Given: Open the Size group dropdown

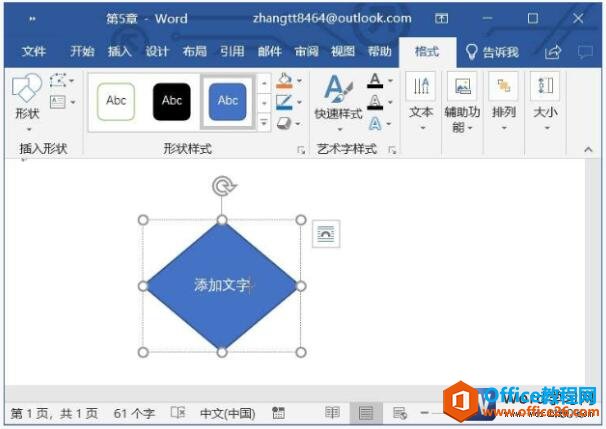Looking at the screenshot, I should point(545,102).
